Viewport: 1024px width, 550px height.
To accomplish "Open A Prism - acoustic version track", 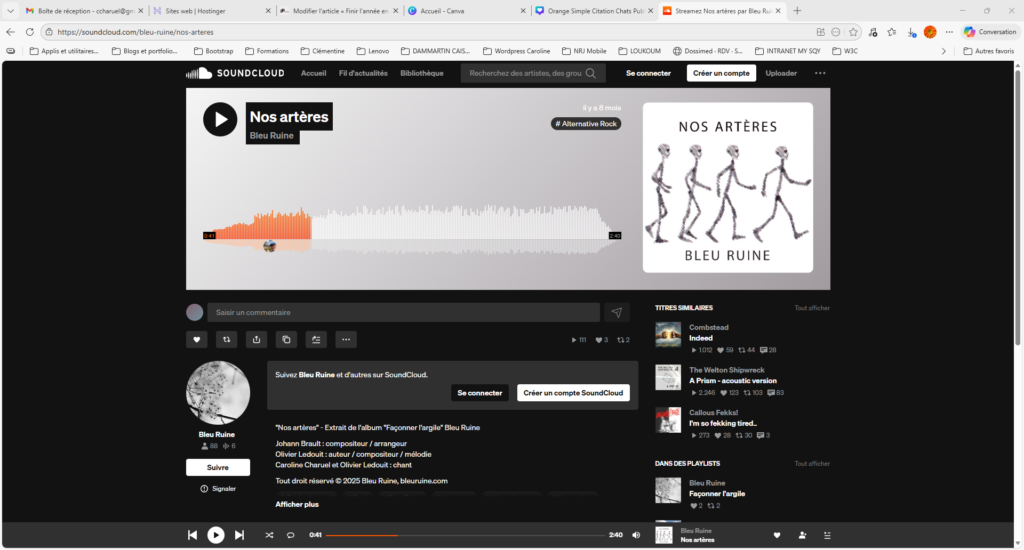I will 733,381.
